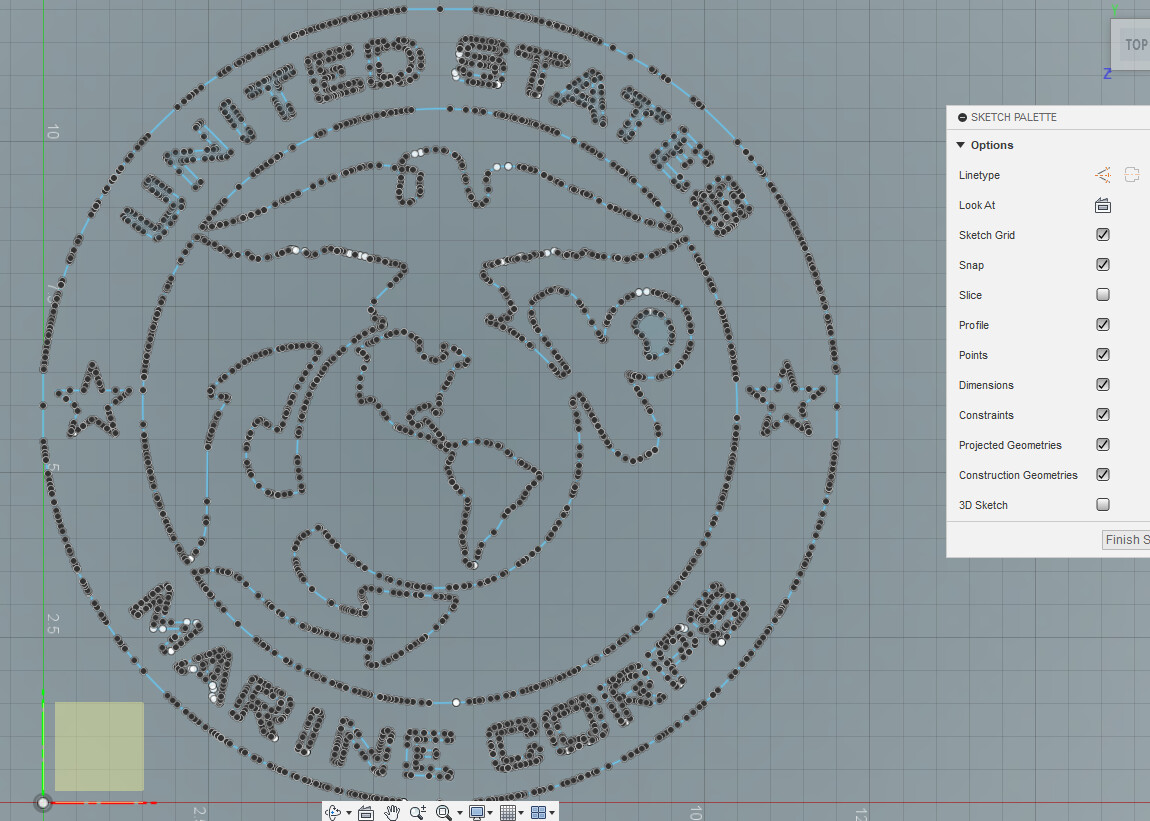This screenshot has width=1150, height=821.
Task: Click the SKETCH PALETTE title text
Action: pyautogui.click(x=1014, y=117)
